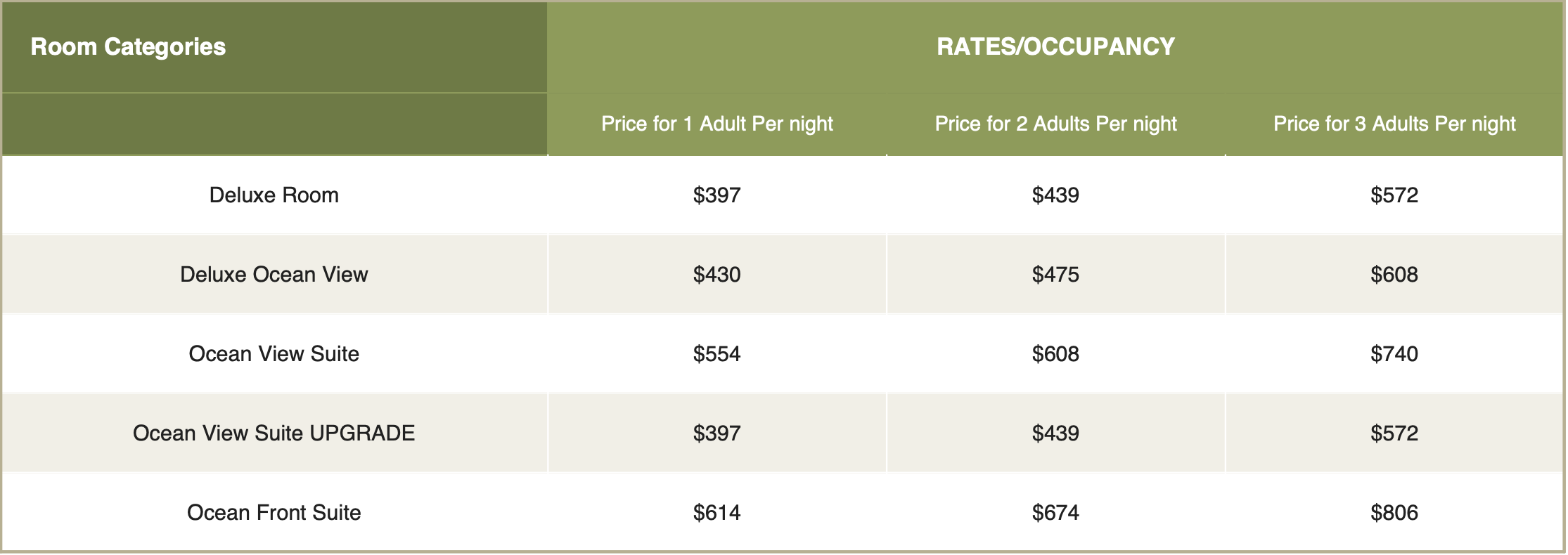Select the Deluxe Ocean View $608 price

pyautogui.click(x=1394, y=274)
